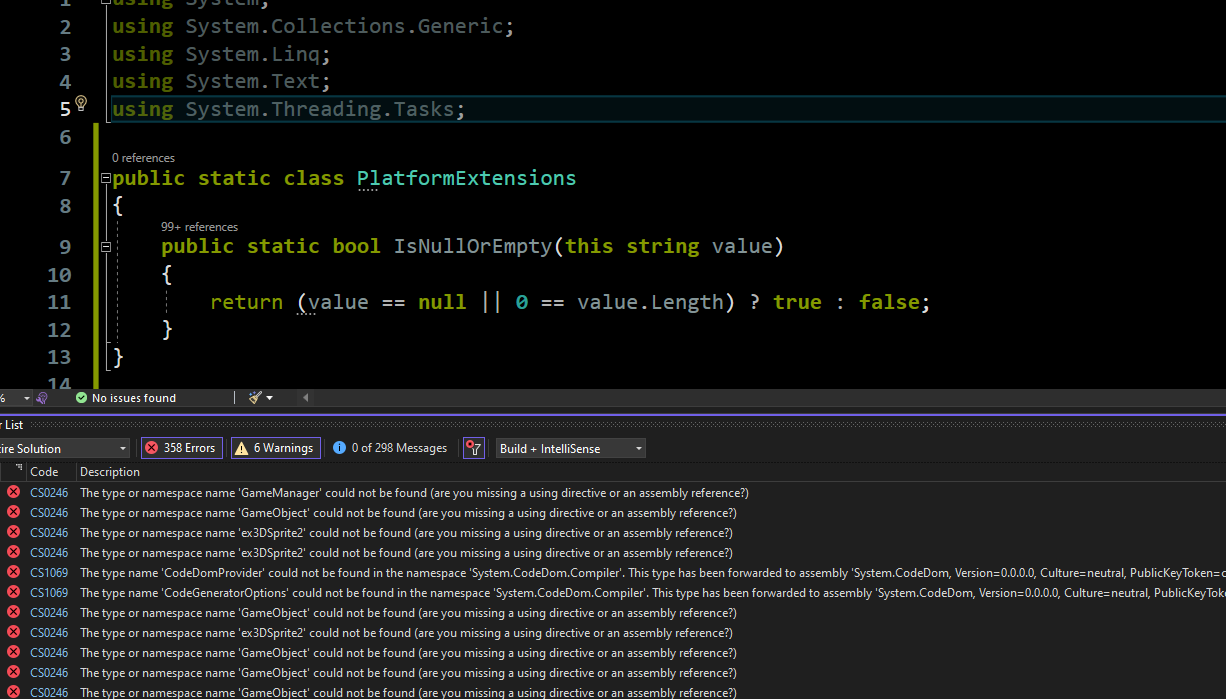
Task: Collapse the IsNullOrEmpty method block
Action: click(x=106, y=246)
